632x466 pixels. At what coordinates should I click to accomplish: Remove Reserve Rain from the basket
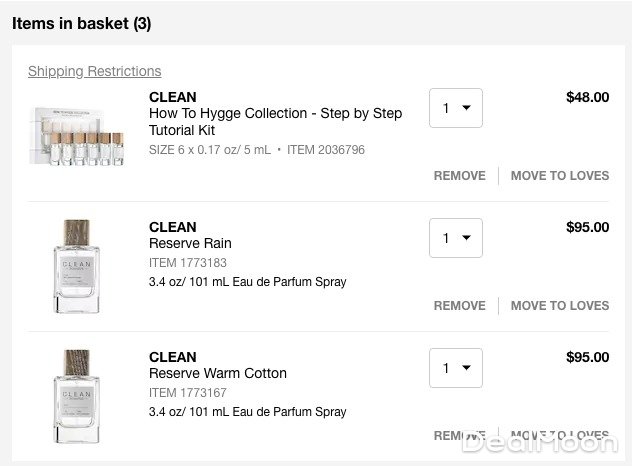click(459, 305)
